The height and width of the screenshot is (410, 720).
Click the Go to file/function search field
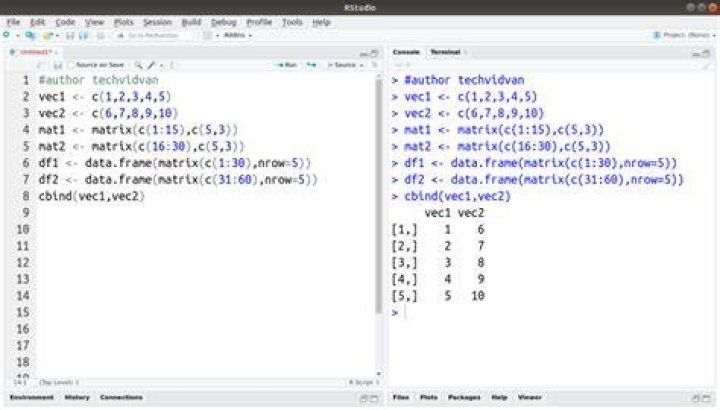click(152, 35)
